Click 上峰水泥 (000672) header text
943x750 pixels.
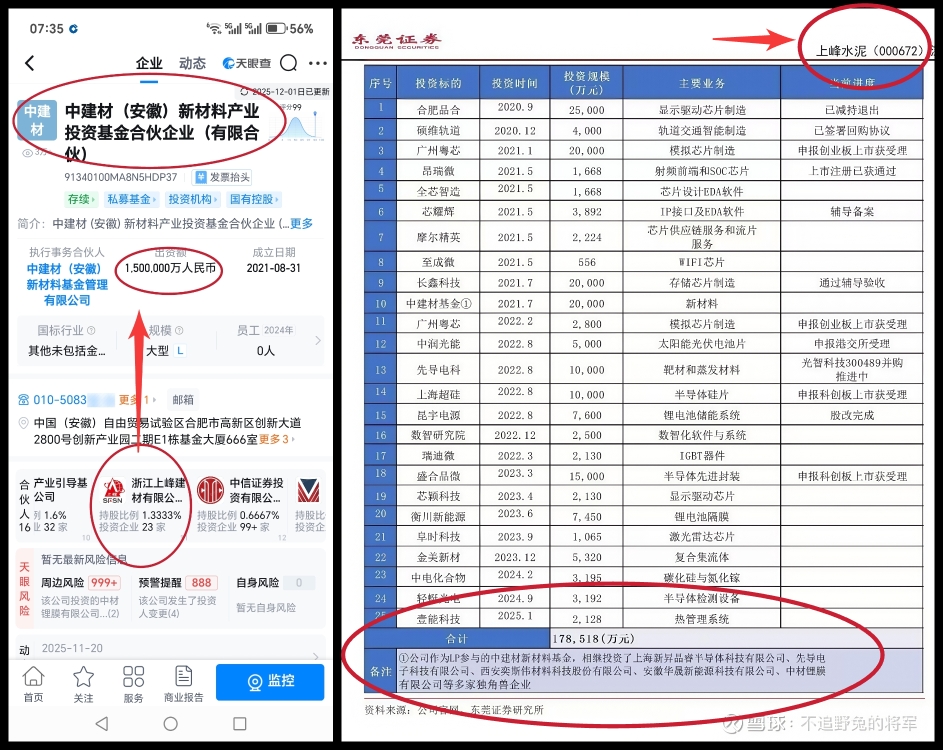click(869, 51)
